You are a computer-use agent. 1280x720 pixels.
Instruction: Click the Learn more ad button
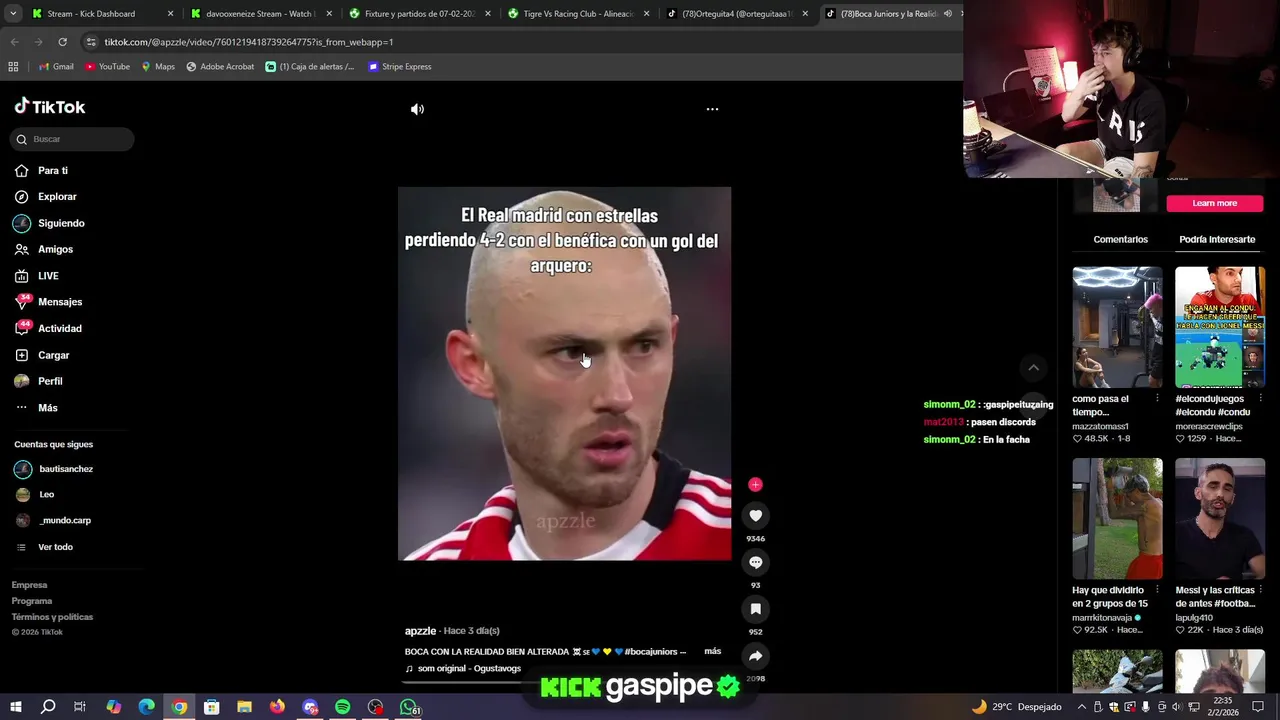click(x=1214, y=203)
